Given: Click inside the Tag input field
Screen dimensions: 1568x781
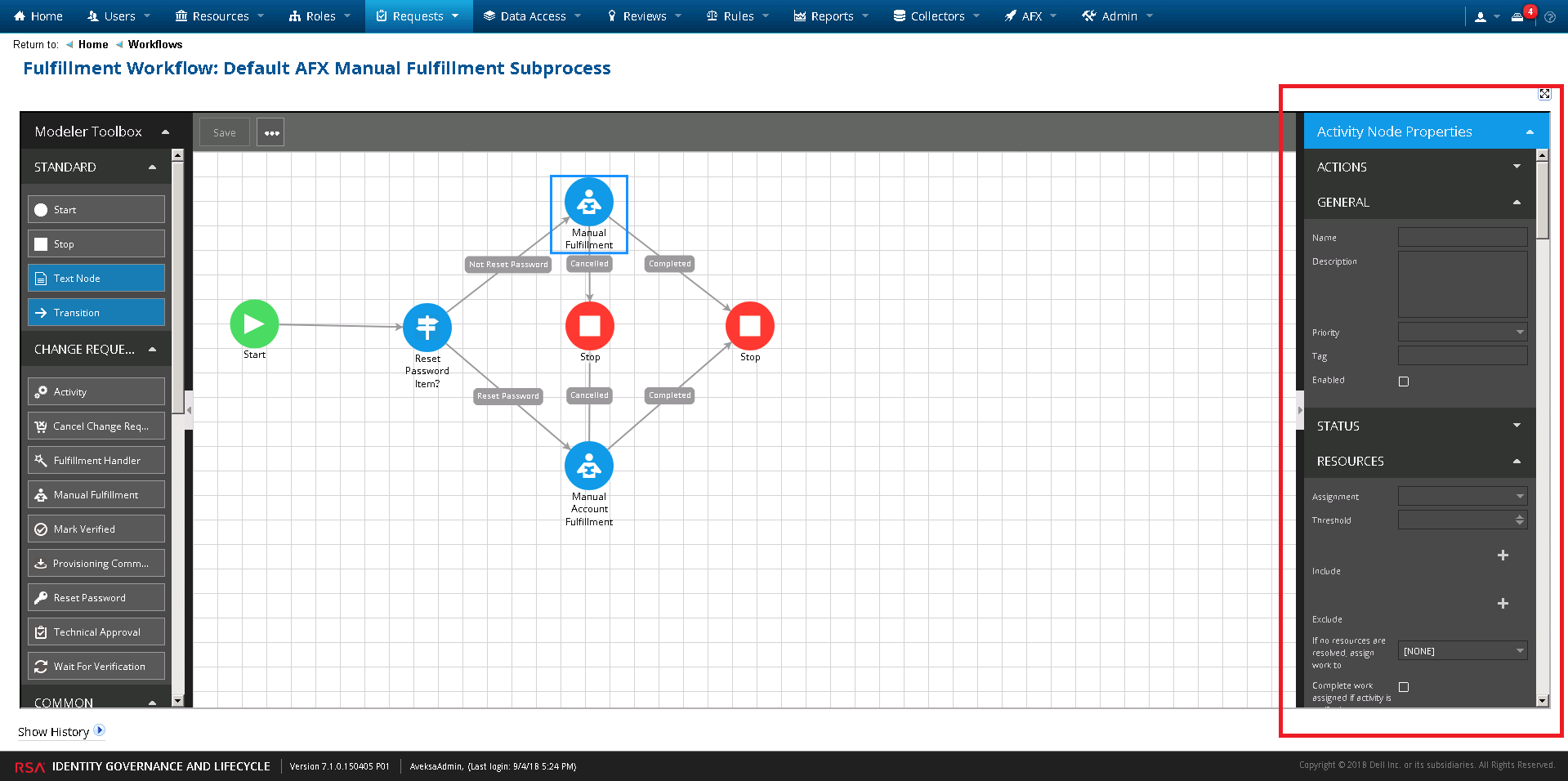Looking at the screenshot, I should [1462, 355].
